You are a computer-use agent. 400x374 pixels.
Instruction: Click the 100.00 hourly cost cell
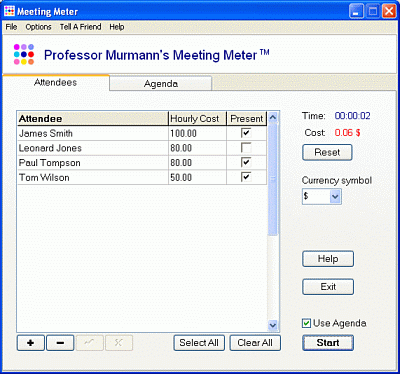[x=197, y=133]
